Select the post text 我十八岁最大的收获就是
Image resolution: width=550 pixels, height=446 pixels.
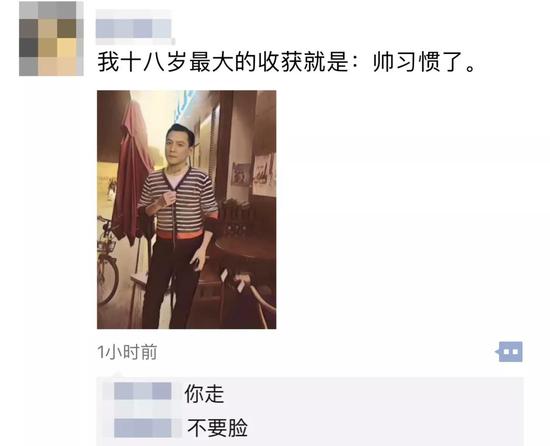click(x=223, y=63)
